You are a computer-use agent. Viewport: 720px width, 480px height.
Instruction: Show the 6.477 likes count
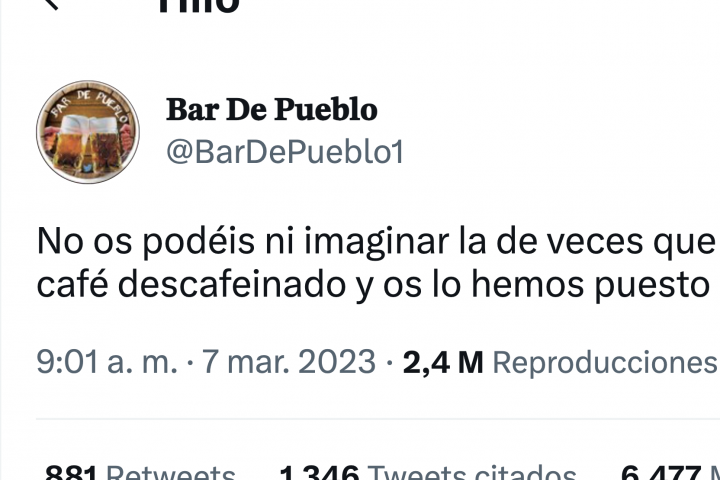click(x=661, y=472)
